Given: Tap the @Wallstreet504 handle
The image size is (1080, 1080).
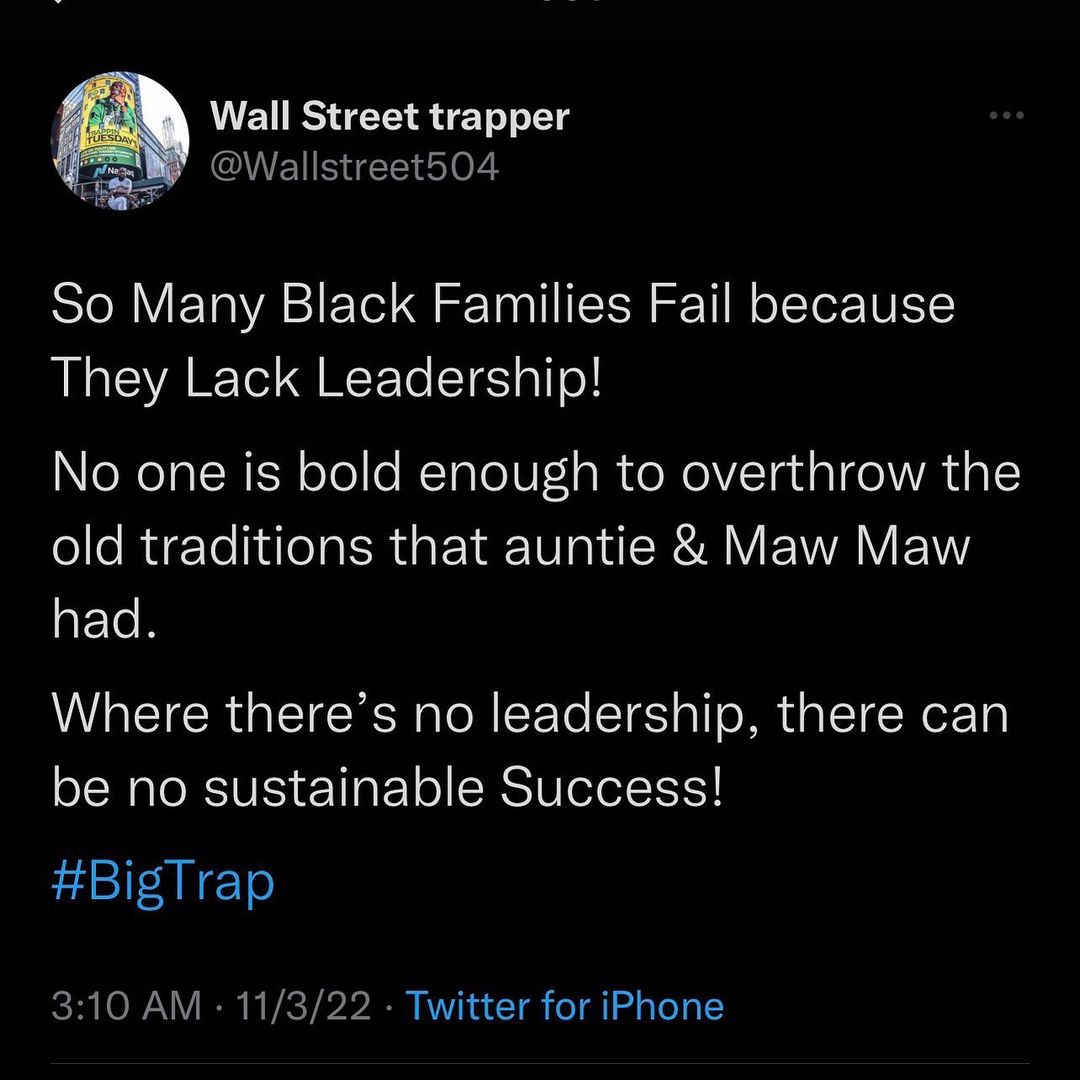Looking at the screenshot, I should pos(354,166).
